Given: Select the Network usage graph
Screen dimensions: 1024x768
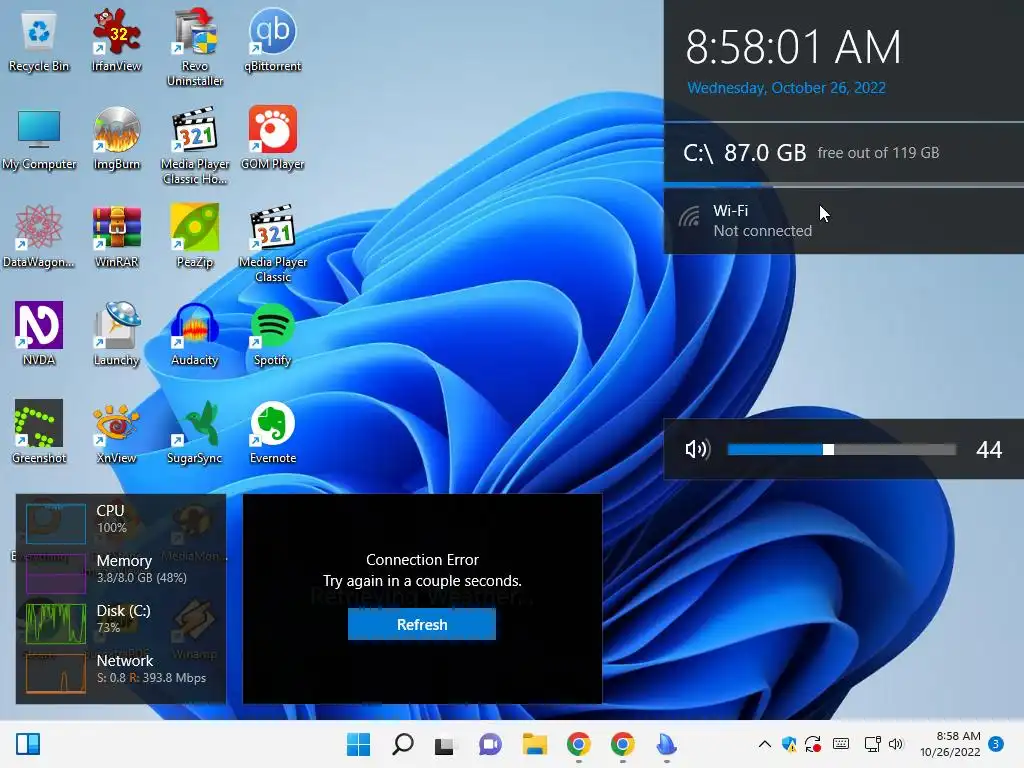Looking at the screenshot, I should coord(56,673).
